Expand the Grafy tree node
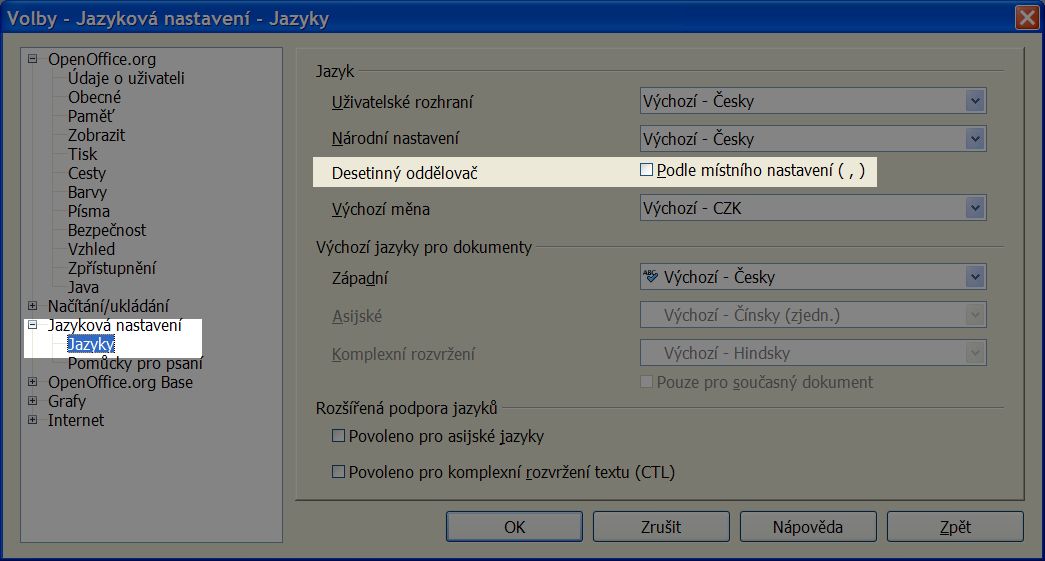Image resolution: width=1045 pixels, height=561 pixels. click(32, 401)
